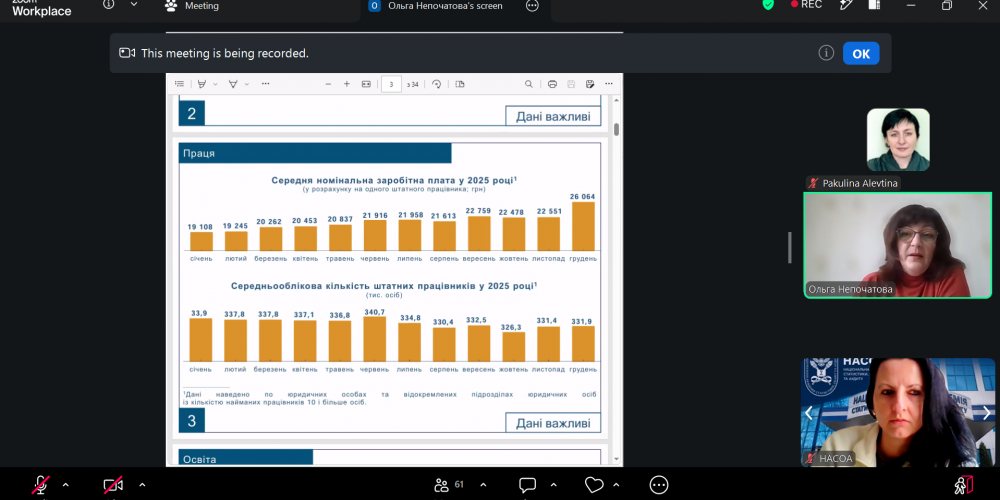Click the REC recording indicator
The image size is (1000, 500).
806,4
